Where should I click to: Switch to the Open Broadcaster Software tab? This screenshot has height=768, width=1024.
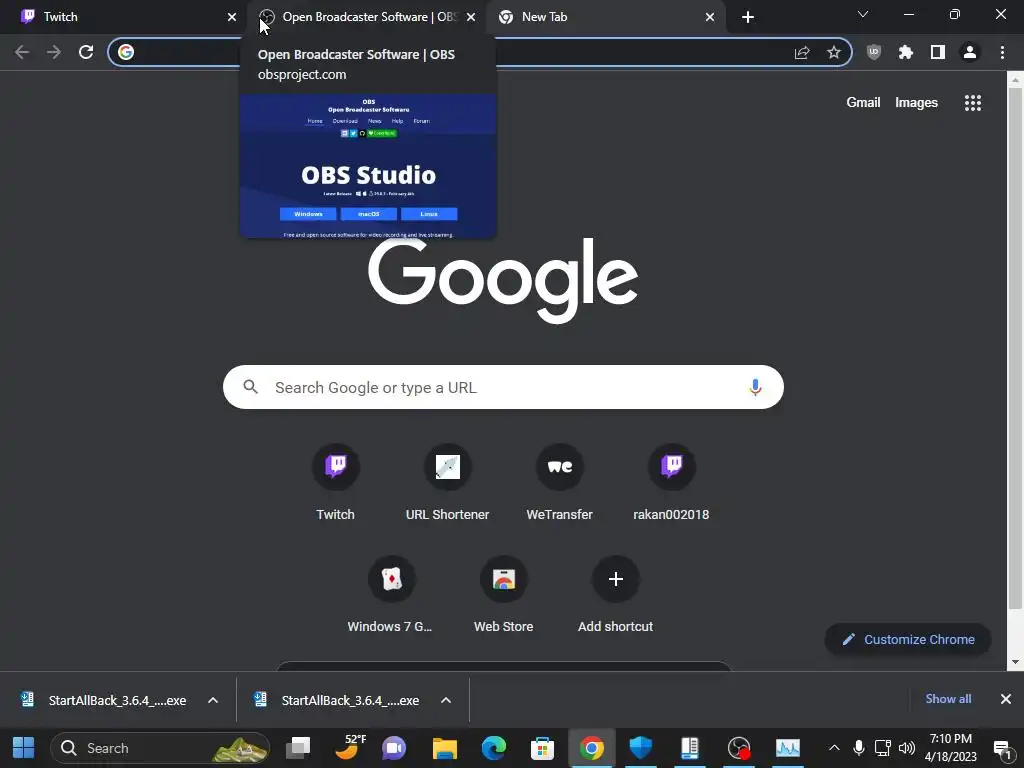point(366,17)
